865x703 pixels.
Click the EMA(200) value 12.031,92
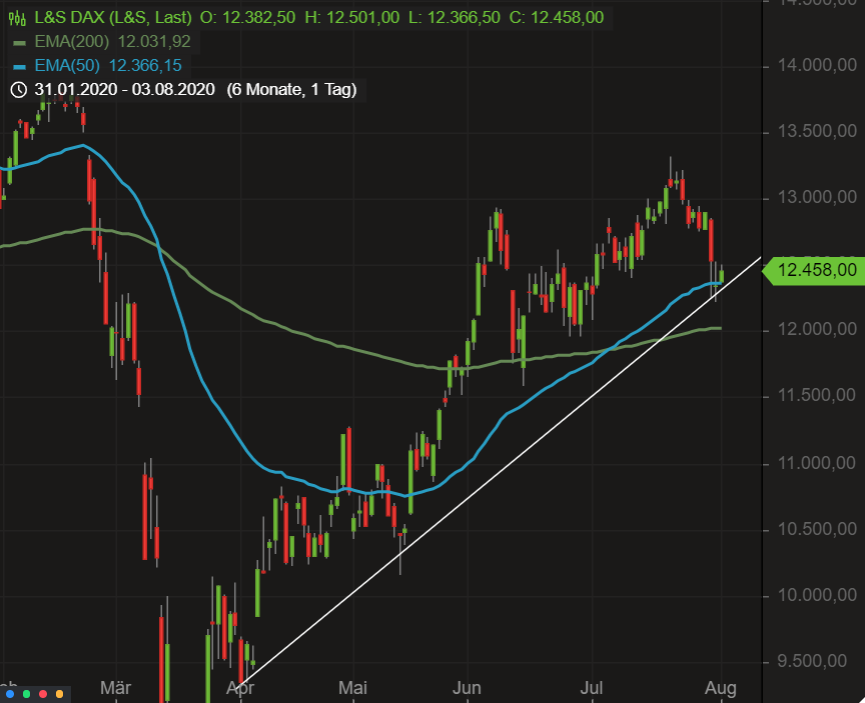pos(154,41)
